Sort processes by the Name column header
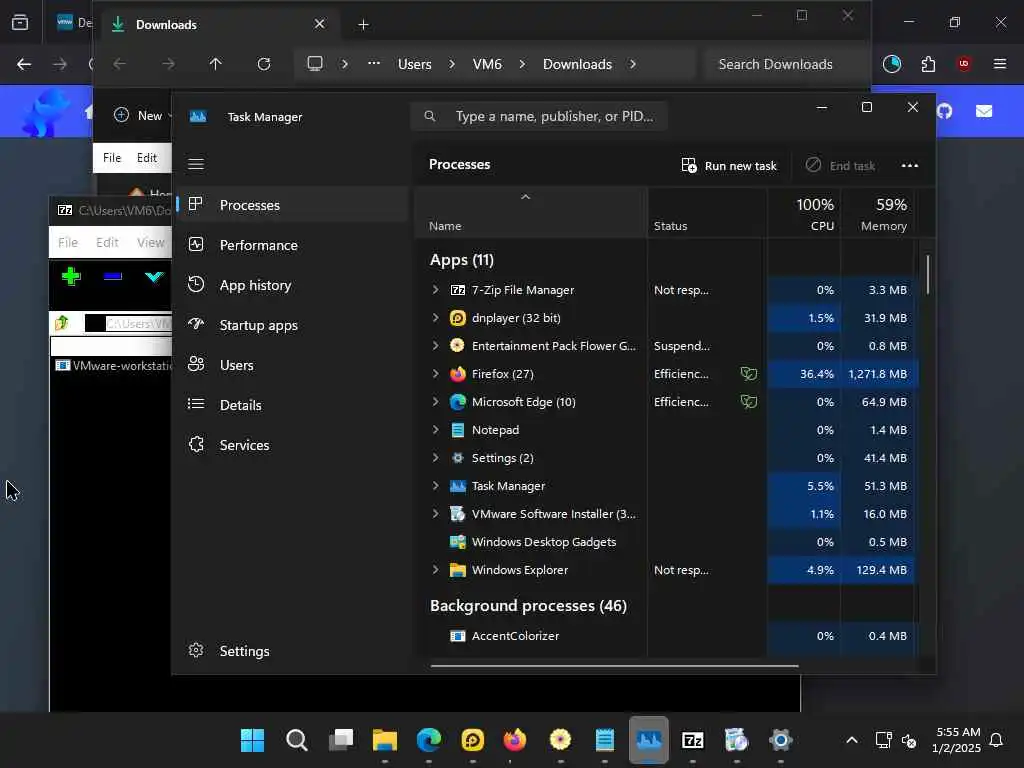Screen dimensions: 1024x768 click(x=531, y=214)
